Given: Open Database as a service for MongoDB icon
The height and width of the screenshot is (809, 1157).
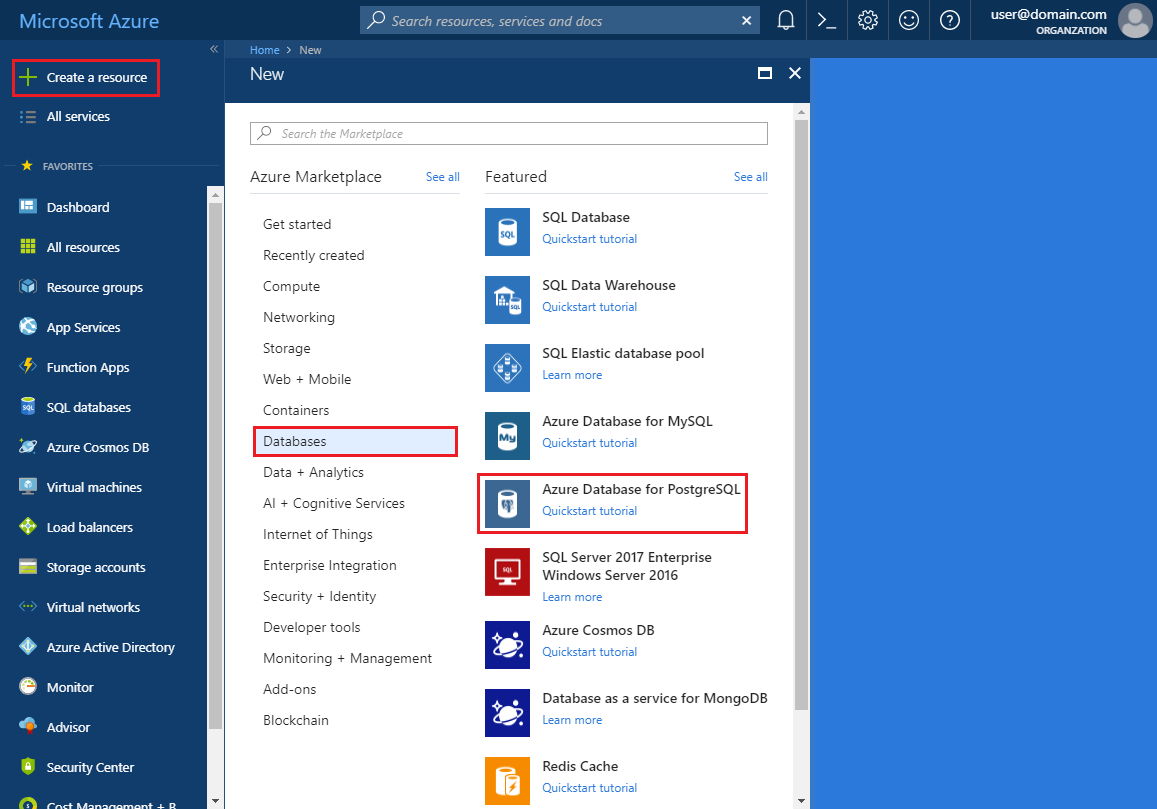Looking at the screenshot, I should pos(507,712).
